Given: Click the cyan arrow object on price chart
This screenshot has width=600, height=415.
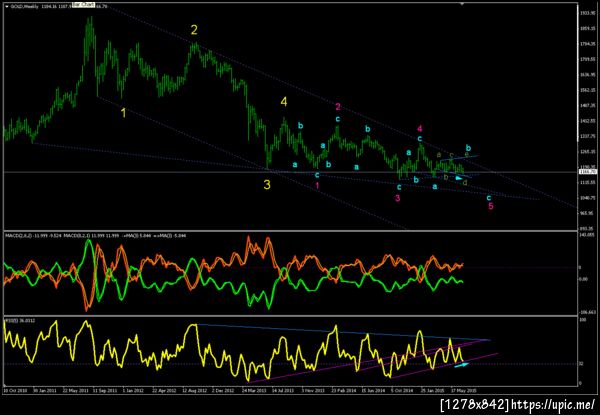Looking at the screenshot, I should [459, 177].
